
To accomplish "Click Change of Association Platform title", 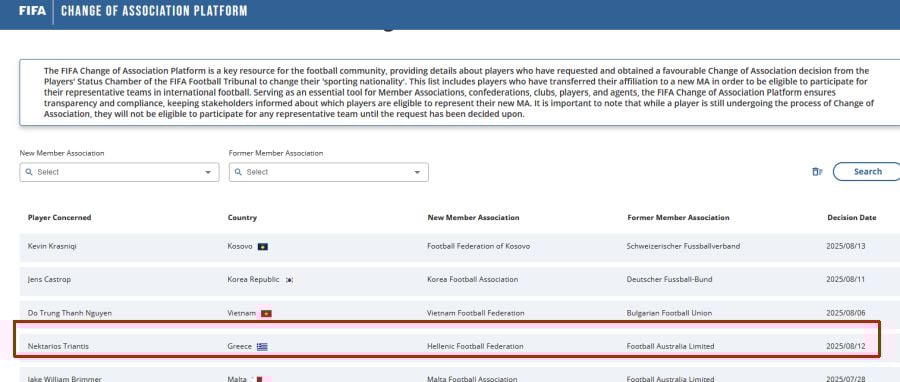I will point(154,11).
